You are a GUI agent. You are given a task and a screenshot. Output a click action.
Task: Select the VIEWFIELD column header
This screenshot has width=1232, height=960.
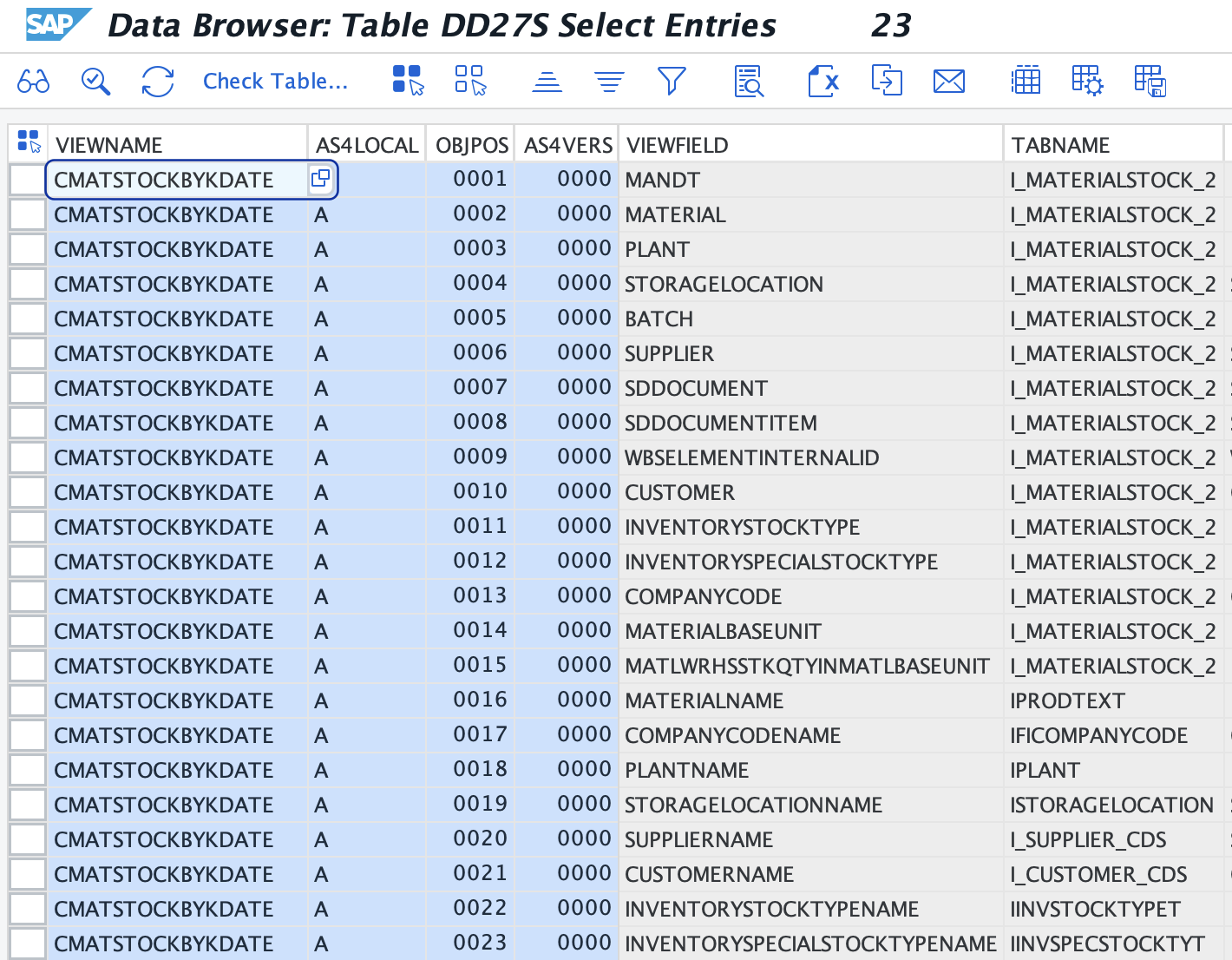coord(811,144)
